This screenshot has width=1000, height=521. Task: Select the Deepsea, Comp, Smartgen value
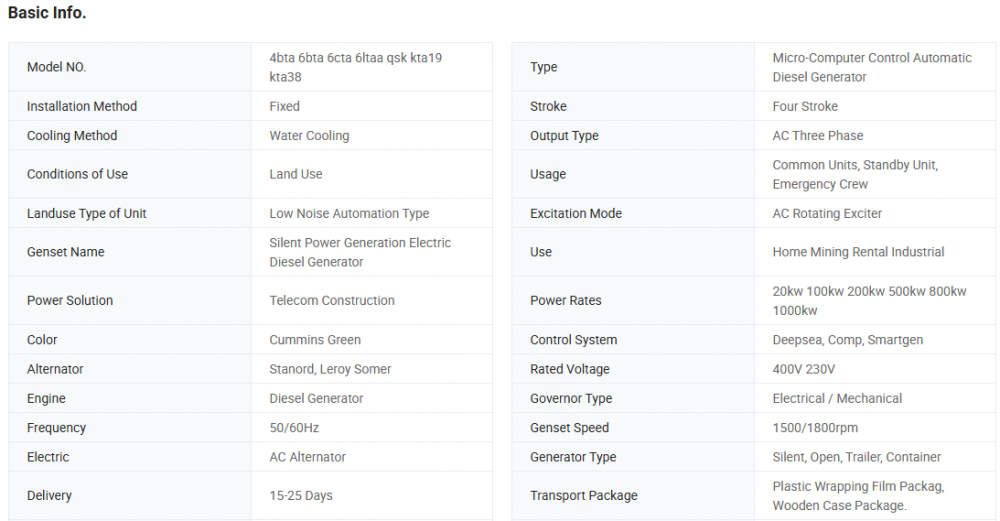coord(847,340)
